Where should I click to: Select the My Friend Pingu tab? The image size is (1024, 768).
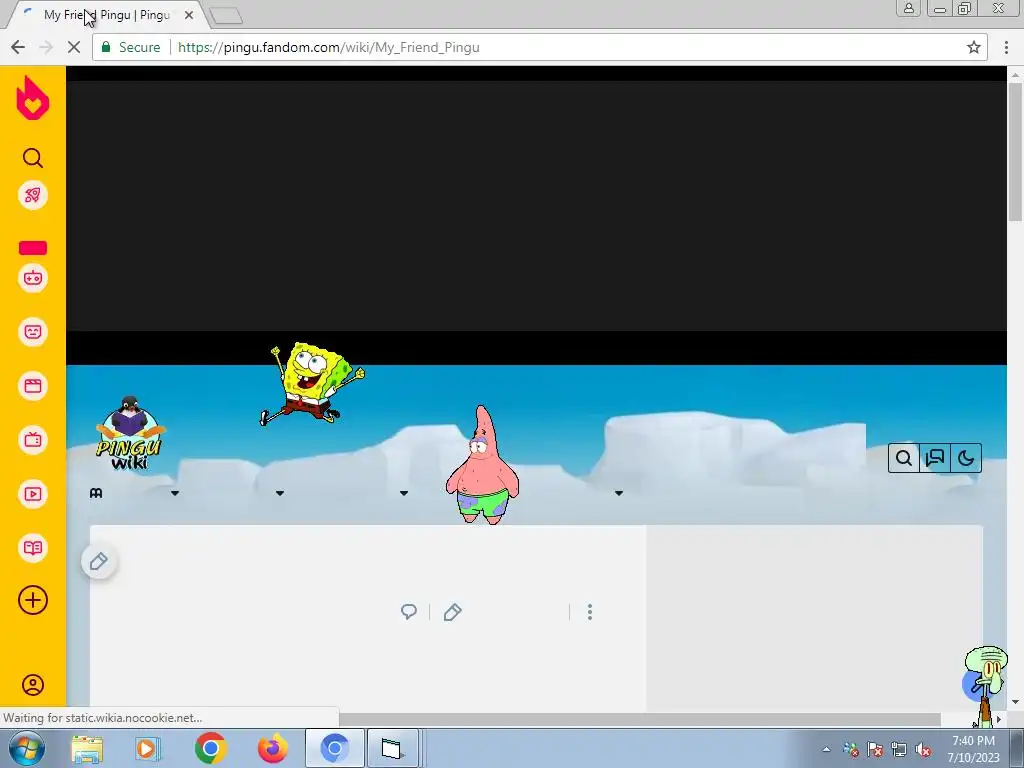[108, 14]
